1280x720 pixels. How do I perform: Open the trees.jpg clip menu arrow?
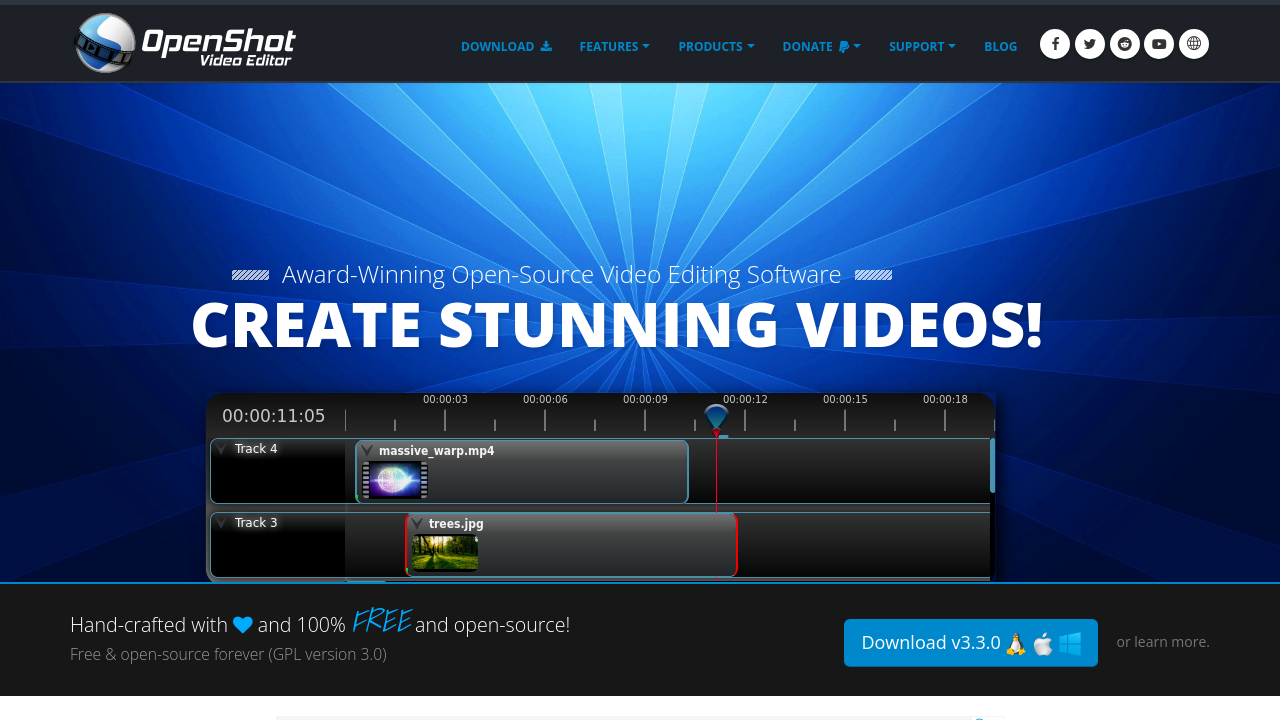[x=417, y=524]
